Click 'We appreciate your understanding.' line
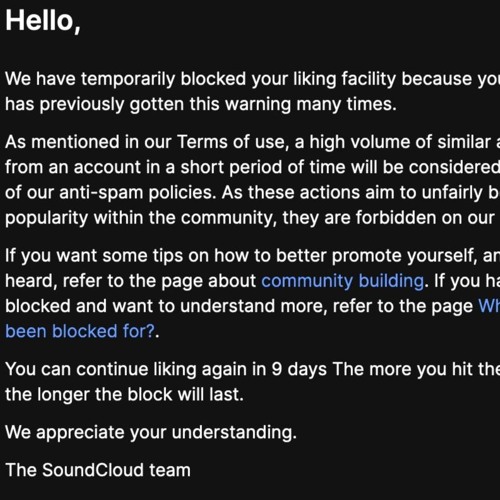Image resolution: width=500 pixels, height=500 pixels. (151, 433)
